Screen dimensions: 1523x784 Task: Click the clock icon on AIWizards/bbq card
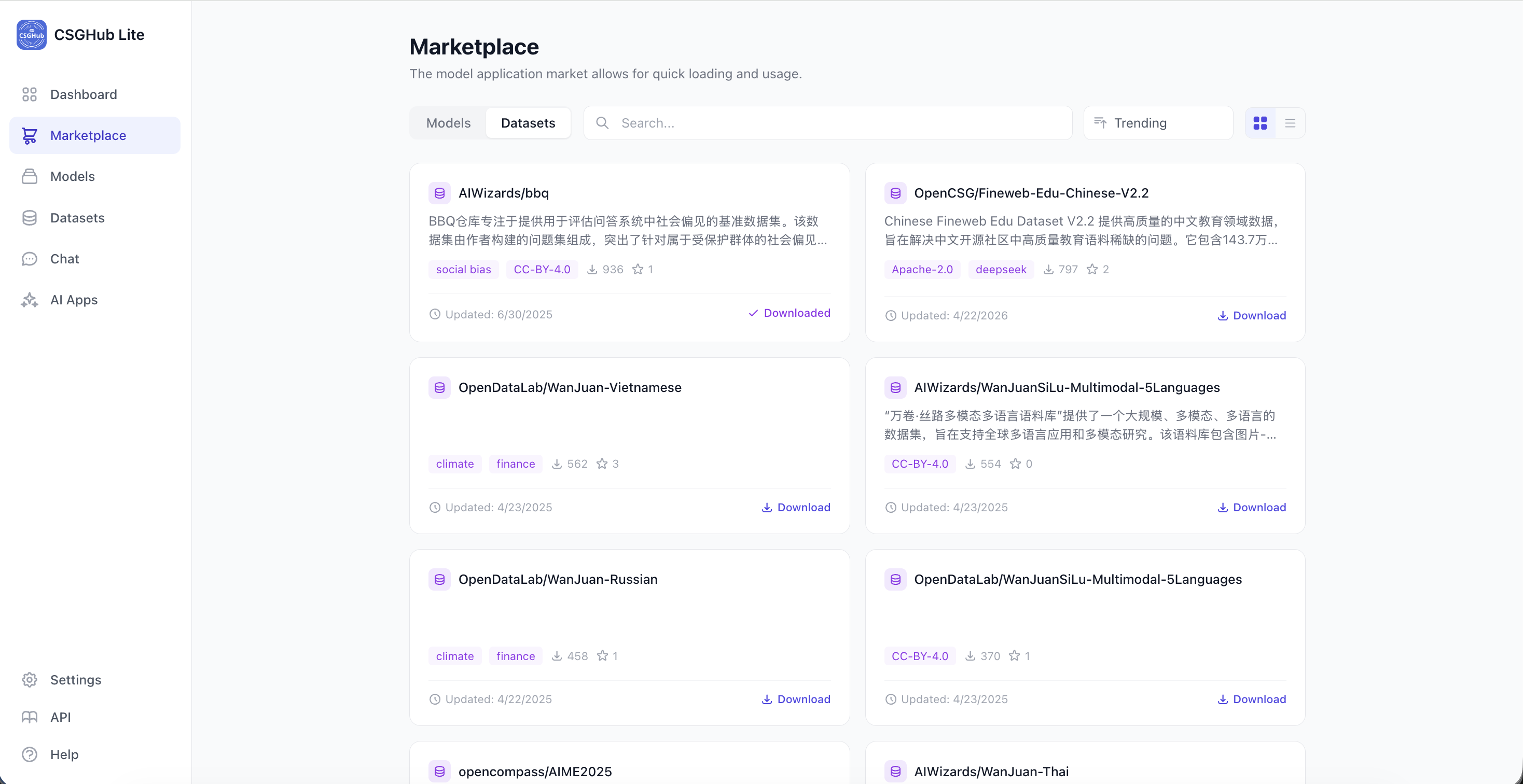pos(435,314)
